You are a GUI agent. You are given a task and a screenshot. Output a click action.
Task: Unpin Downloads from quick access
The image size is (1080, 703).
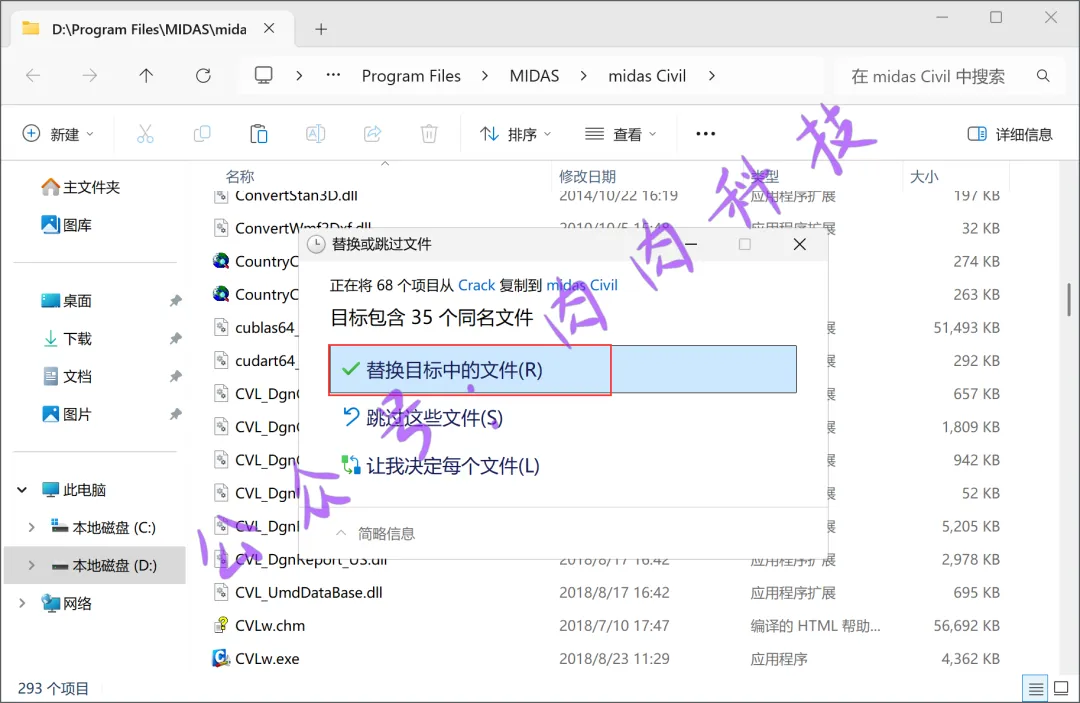coord(176,339)
